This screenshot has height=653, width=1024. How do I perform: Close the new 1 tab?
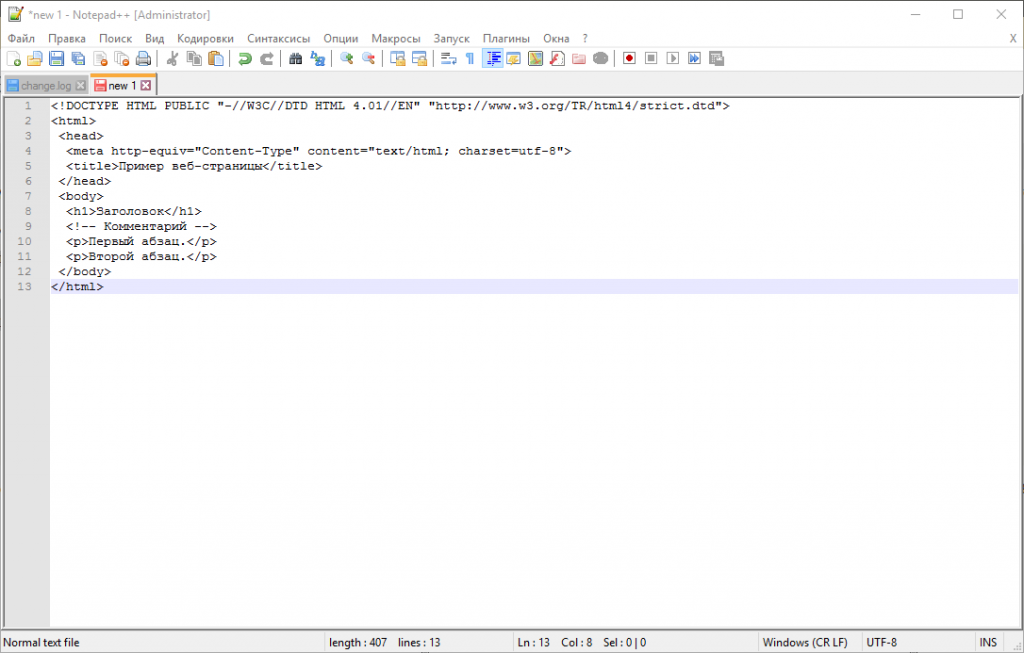[146, 86]
